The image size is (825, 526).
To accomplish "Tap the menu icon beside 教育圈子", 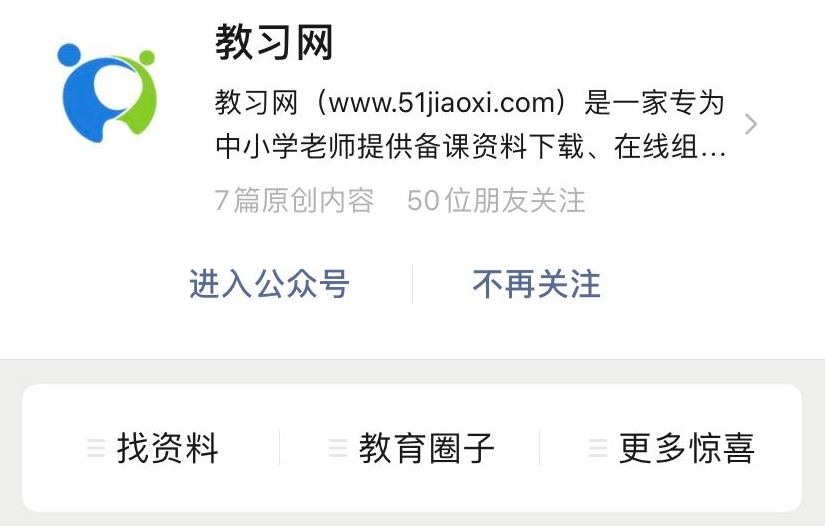I will pos(338,448).
